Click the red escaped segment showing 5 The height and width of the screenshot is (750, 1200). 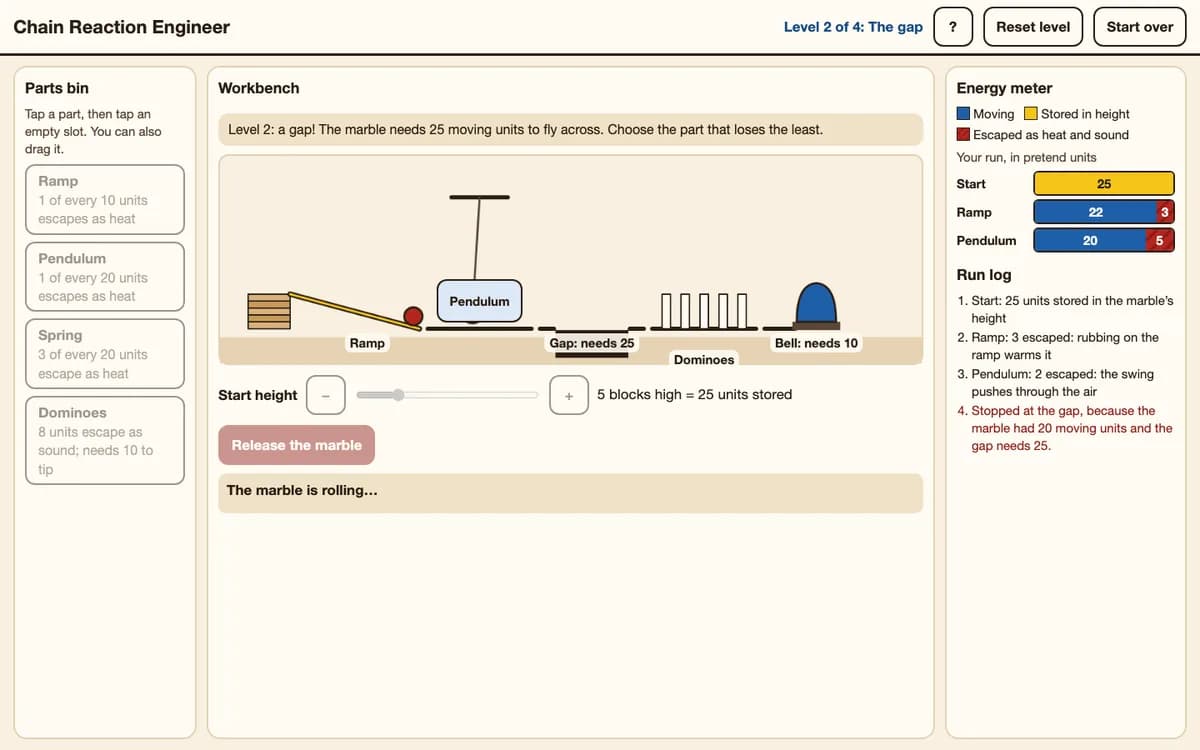[1160, 240]
